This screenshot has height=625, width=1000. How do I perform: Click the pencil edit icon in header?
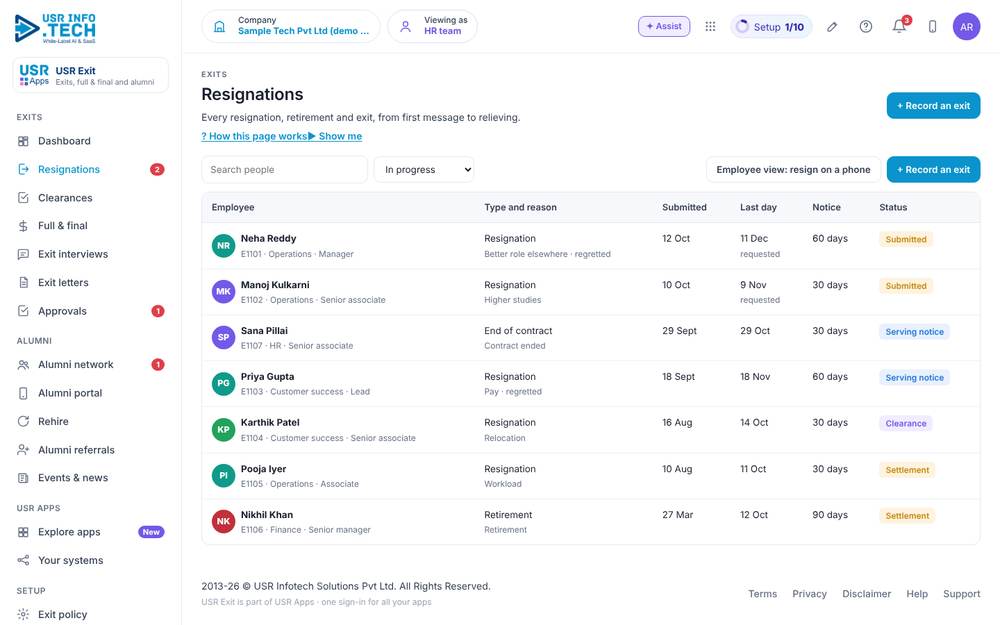(x=832, y=27)
